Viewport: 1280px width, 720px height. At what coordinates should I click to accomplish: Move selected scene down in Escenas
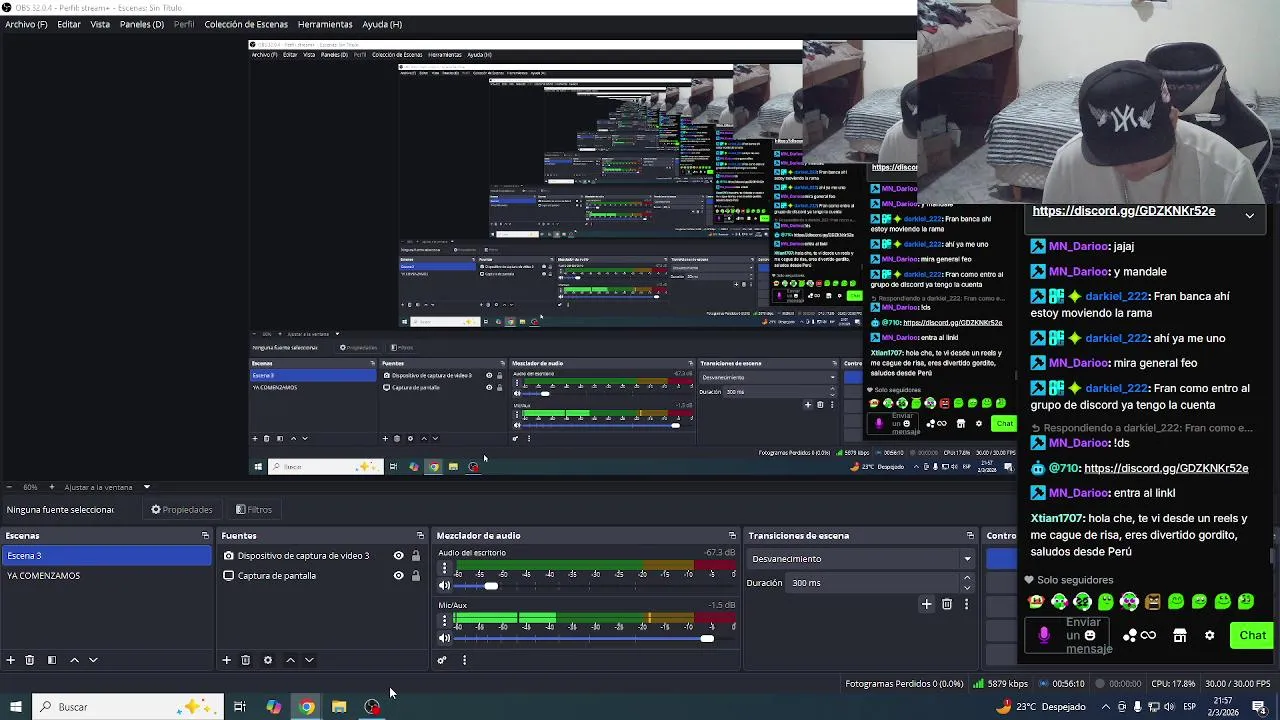pyautogui.click(x=93, y=660)
